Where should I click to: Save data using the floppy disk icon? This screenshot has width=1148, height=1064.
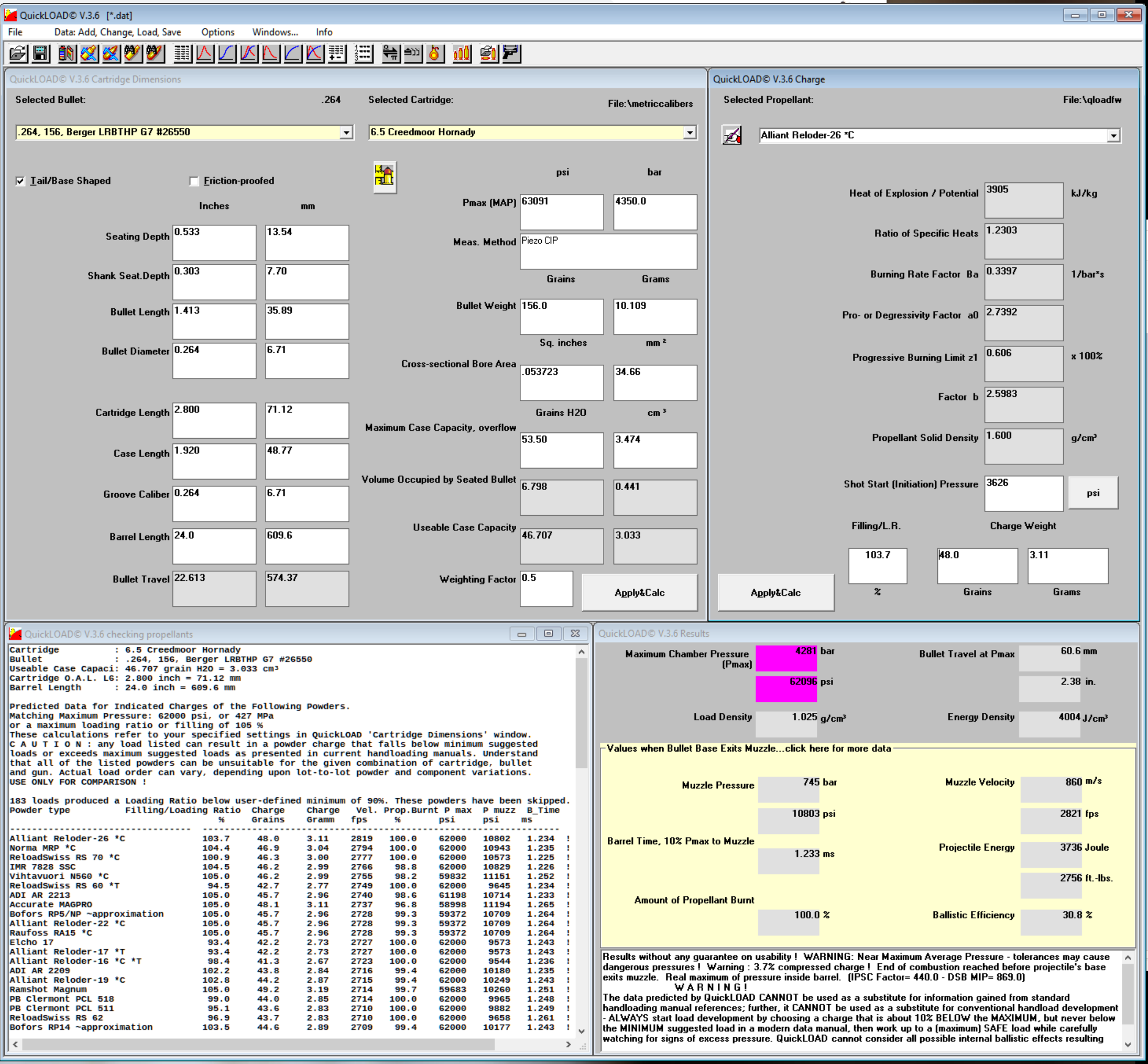[41, 53]
